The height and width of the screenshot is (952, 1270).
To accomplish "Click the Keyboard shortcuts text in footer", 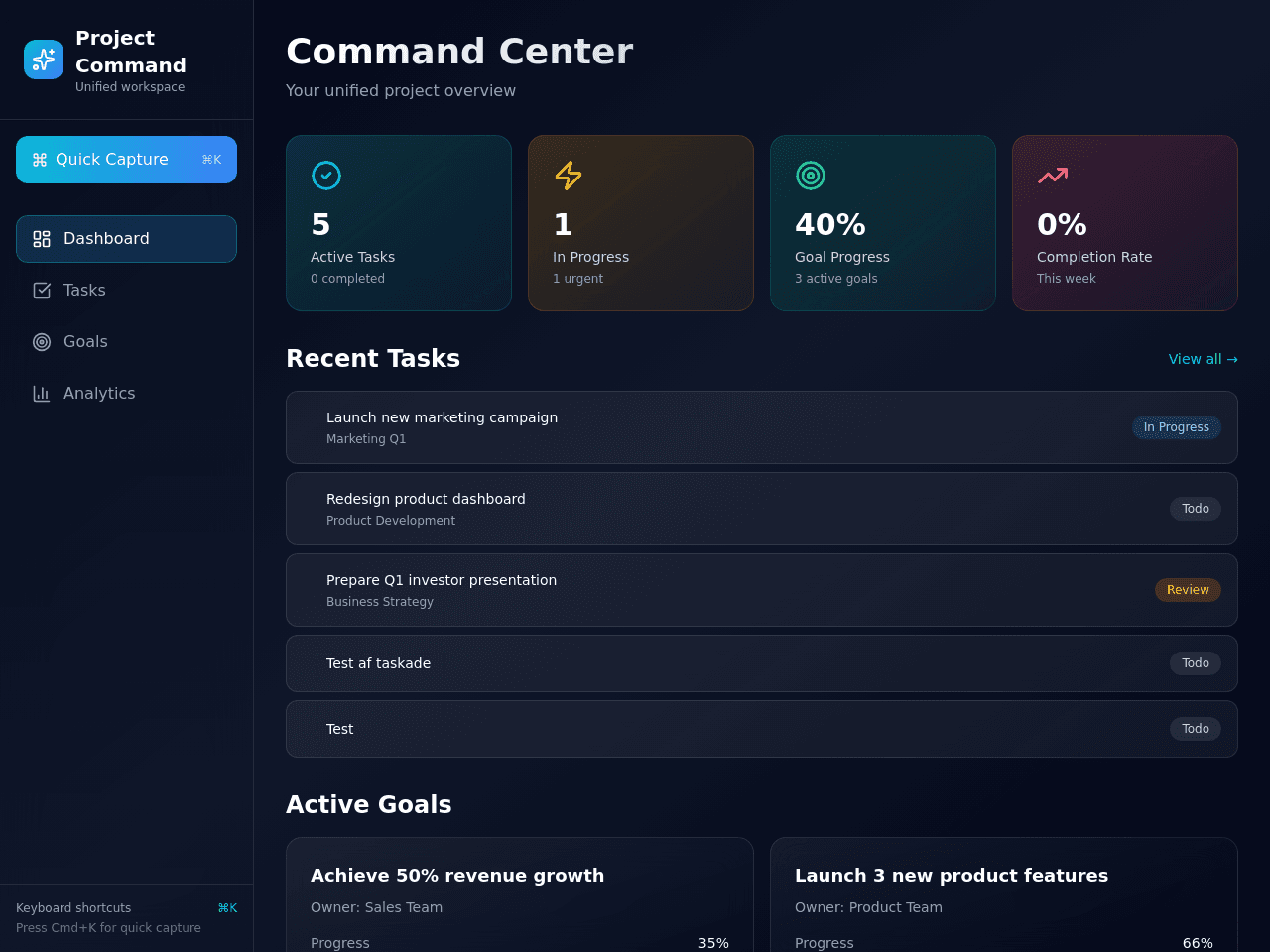I will tap(73, 908).
